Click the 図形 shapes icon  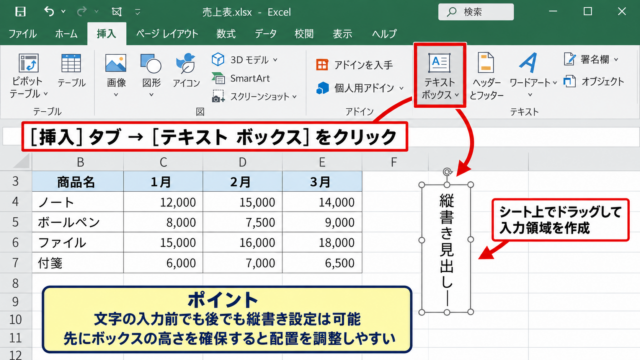click(x=151, y=63)
